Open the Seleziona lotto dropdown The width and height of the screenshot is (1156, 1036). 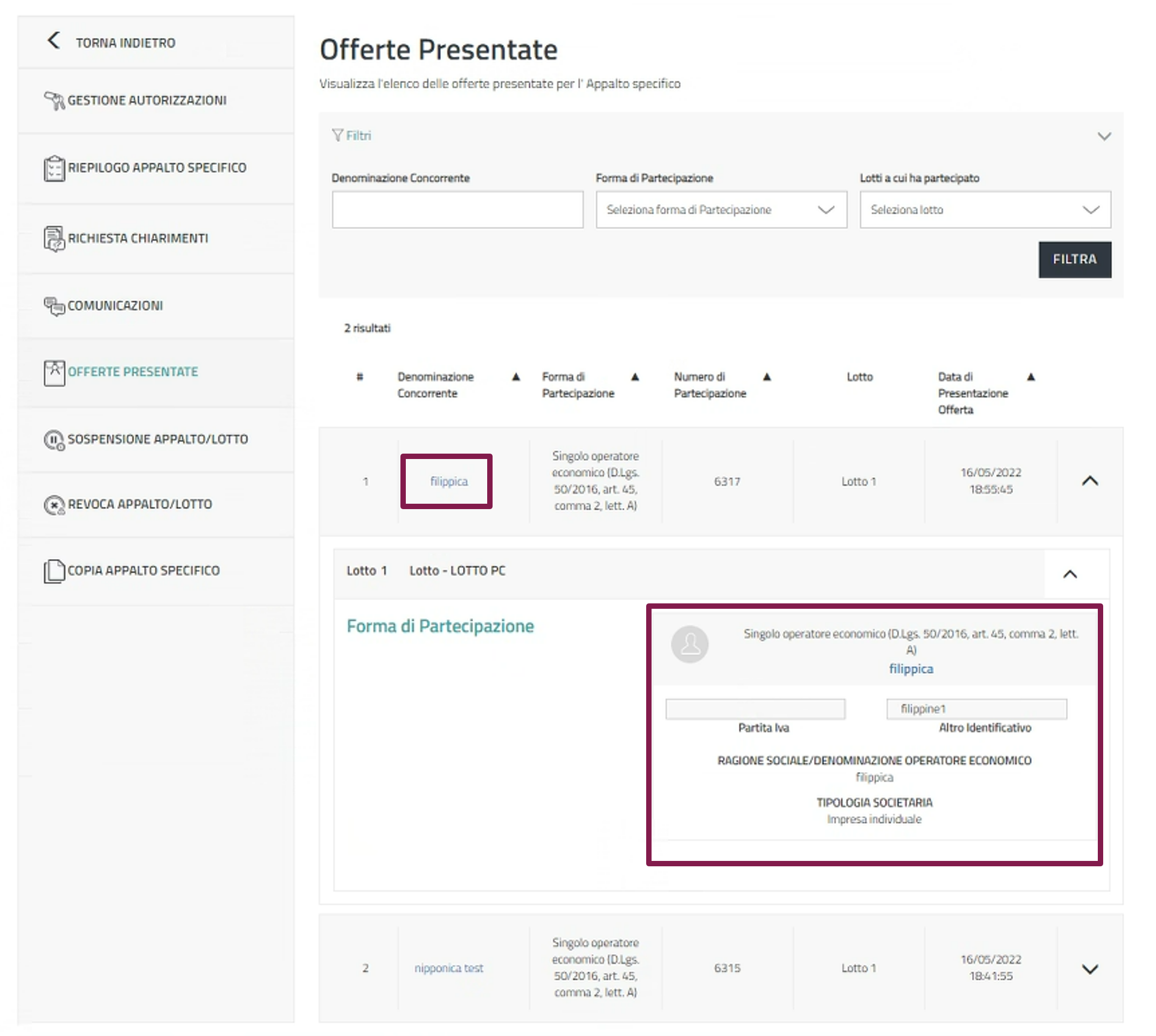(x=984, y=210)
